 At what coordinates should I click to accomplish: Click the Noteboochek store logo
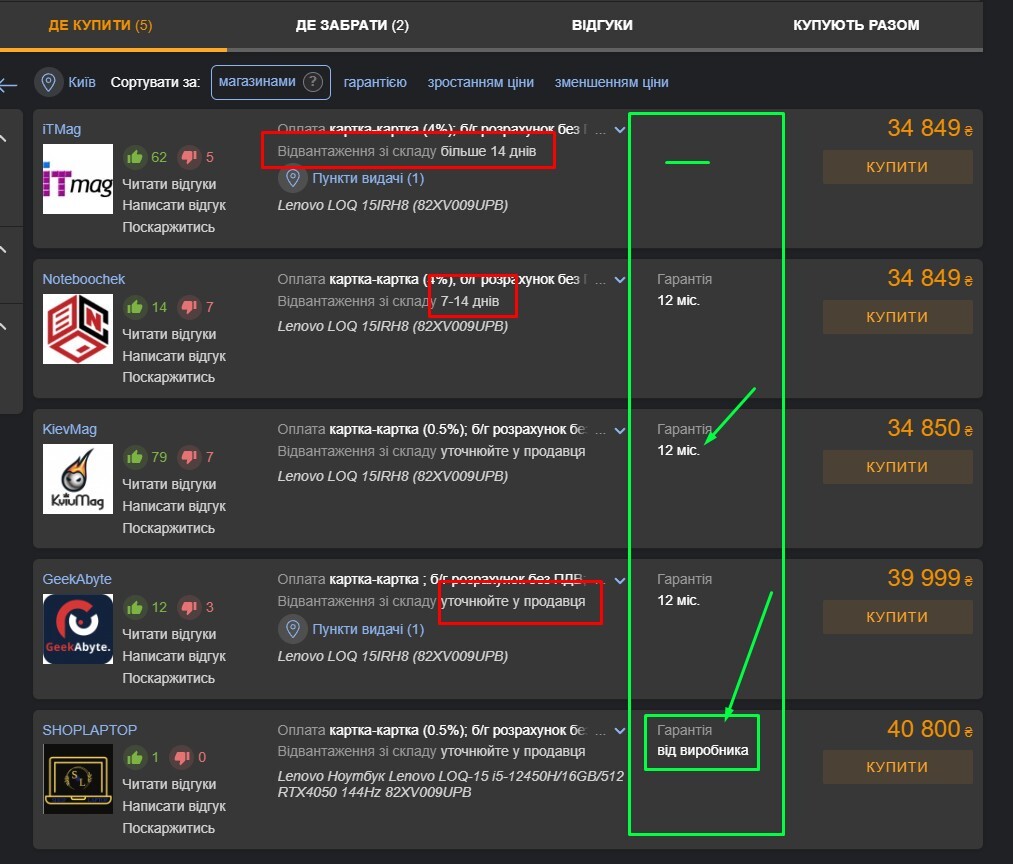click(78, 329)
